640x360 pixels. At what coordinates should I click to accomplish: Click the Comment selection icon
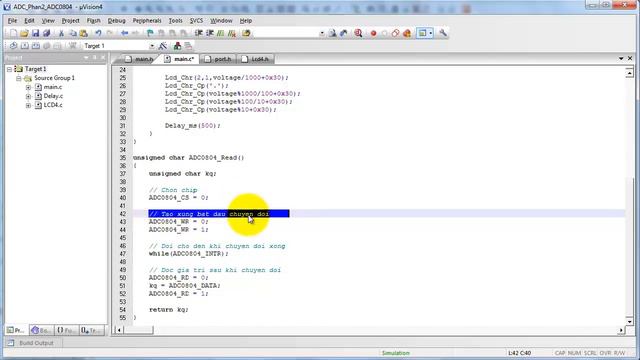(221, 33)
